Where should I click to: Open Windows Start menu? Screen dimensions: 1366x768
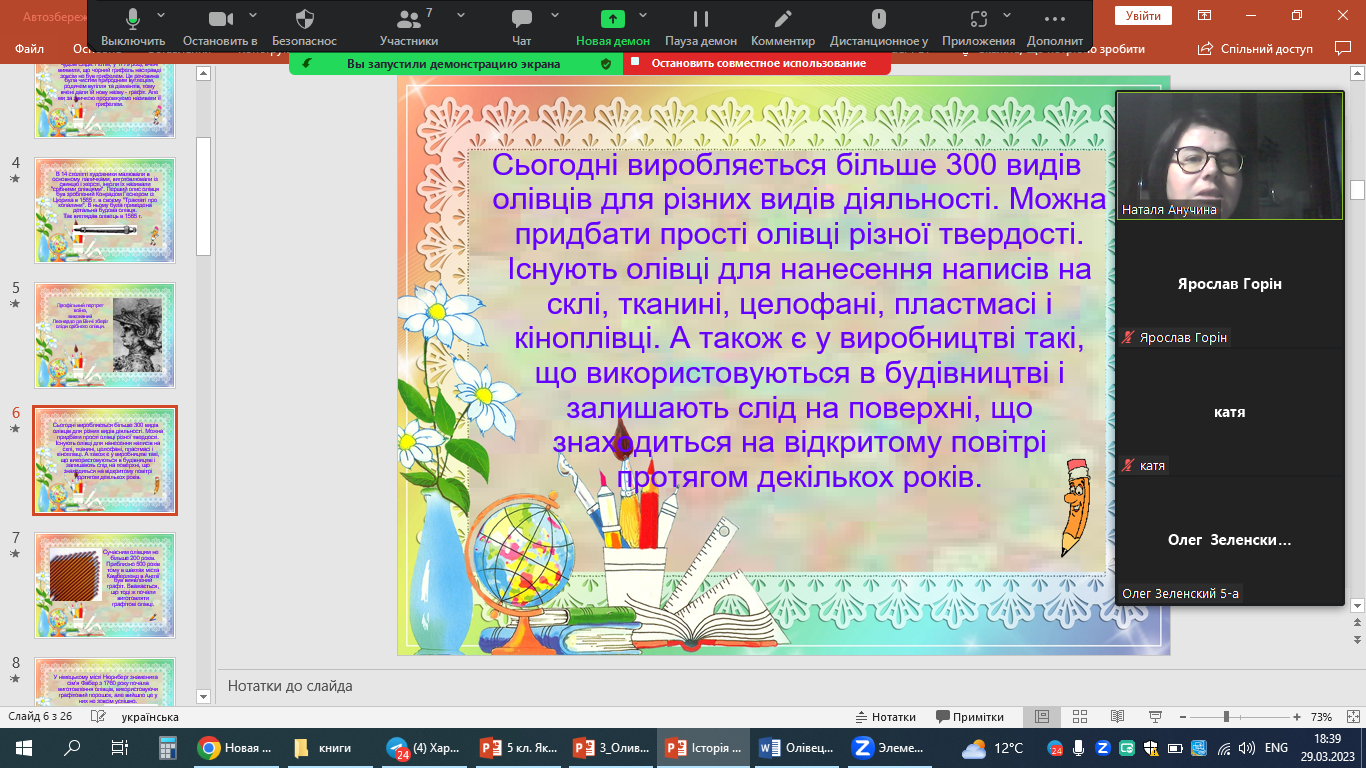(24, 747)
